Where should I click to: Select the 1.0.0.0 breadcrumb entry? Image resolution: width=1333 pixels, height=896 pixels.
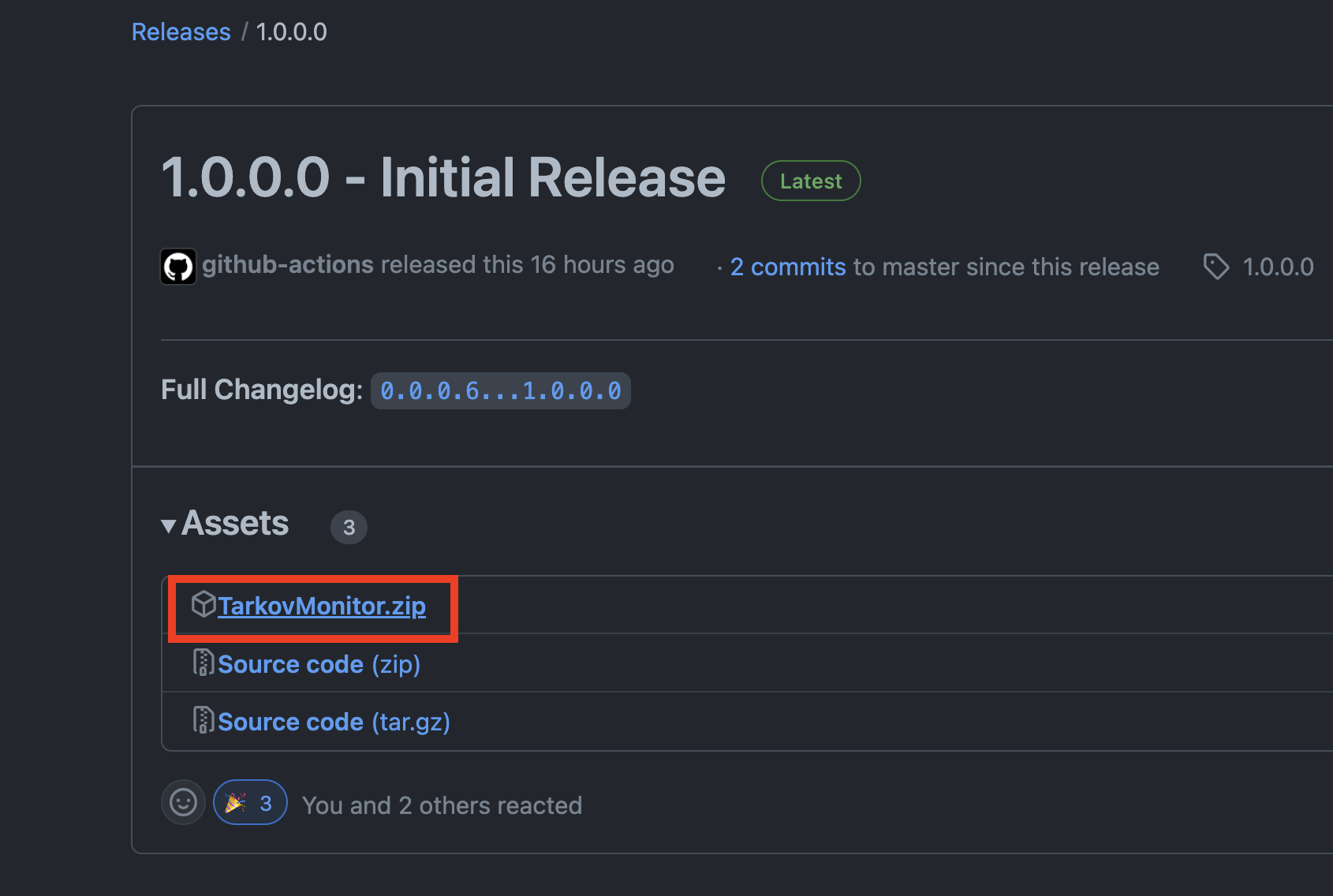click(291, 32)
